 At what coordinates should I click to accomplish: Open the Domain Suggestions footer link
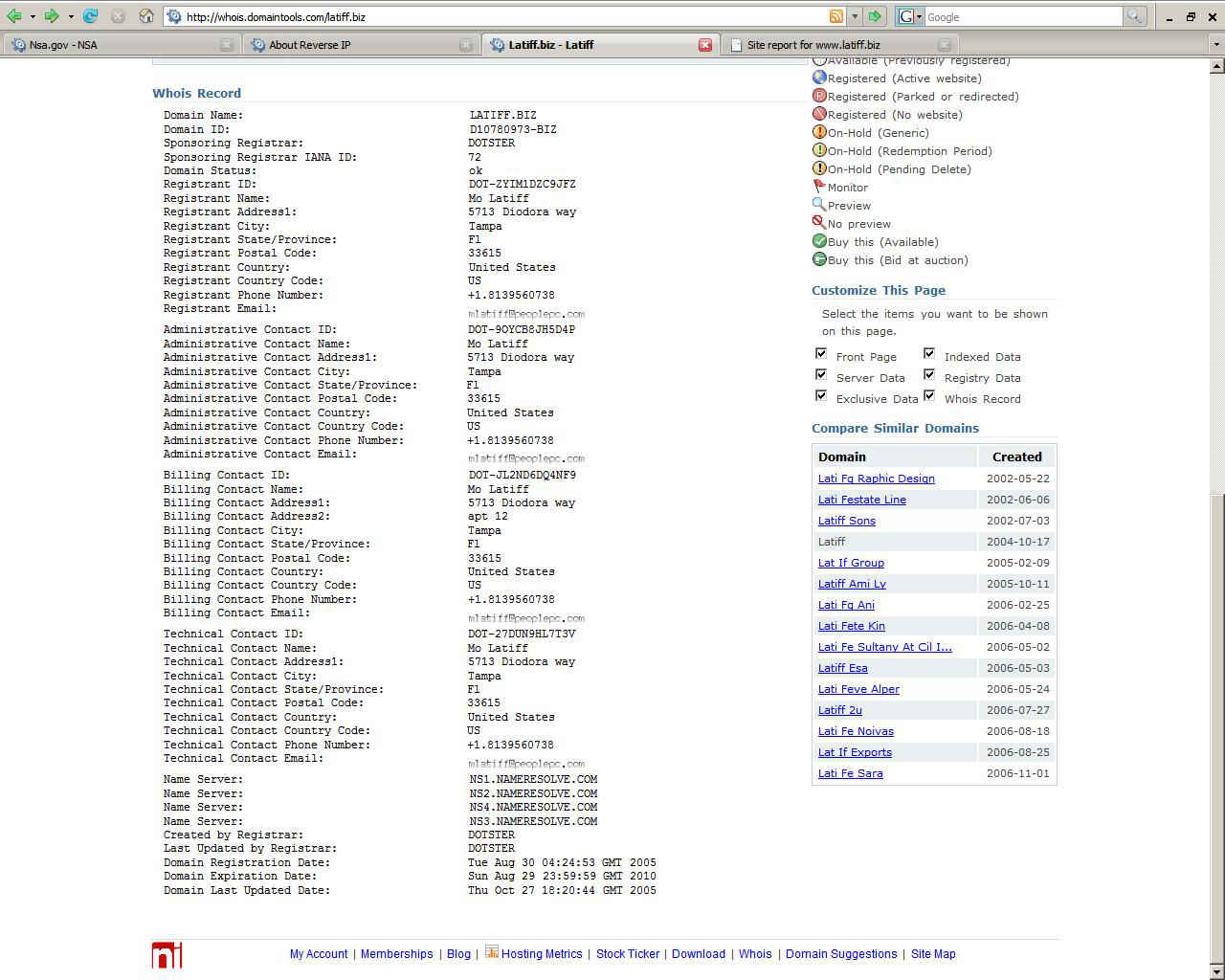pyautogui.click(x=840, y=954)
